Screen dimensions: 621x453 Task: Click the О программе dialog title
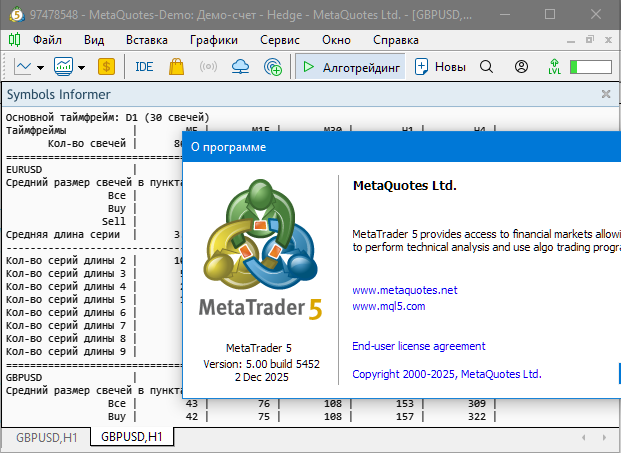(x=229, y=147)
